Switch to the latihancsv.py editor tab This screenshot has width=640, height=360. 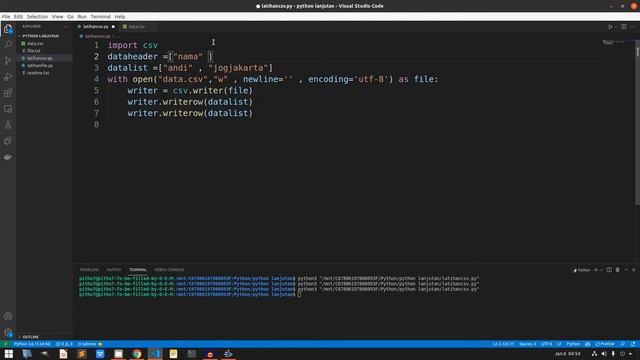tap(96, 27)
